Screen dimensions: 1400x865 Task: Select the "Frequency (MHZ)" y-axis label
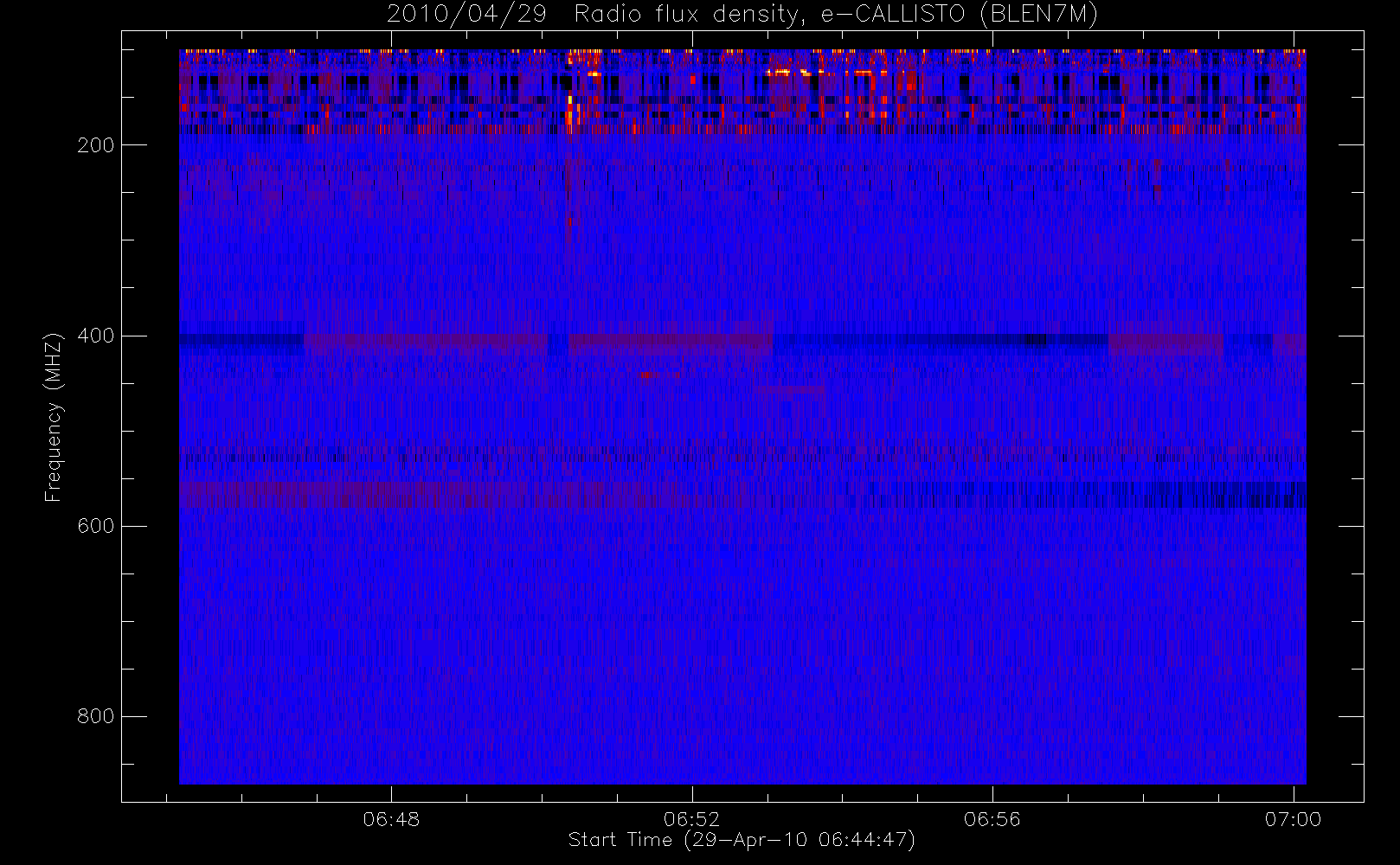54,417
